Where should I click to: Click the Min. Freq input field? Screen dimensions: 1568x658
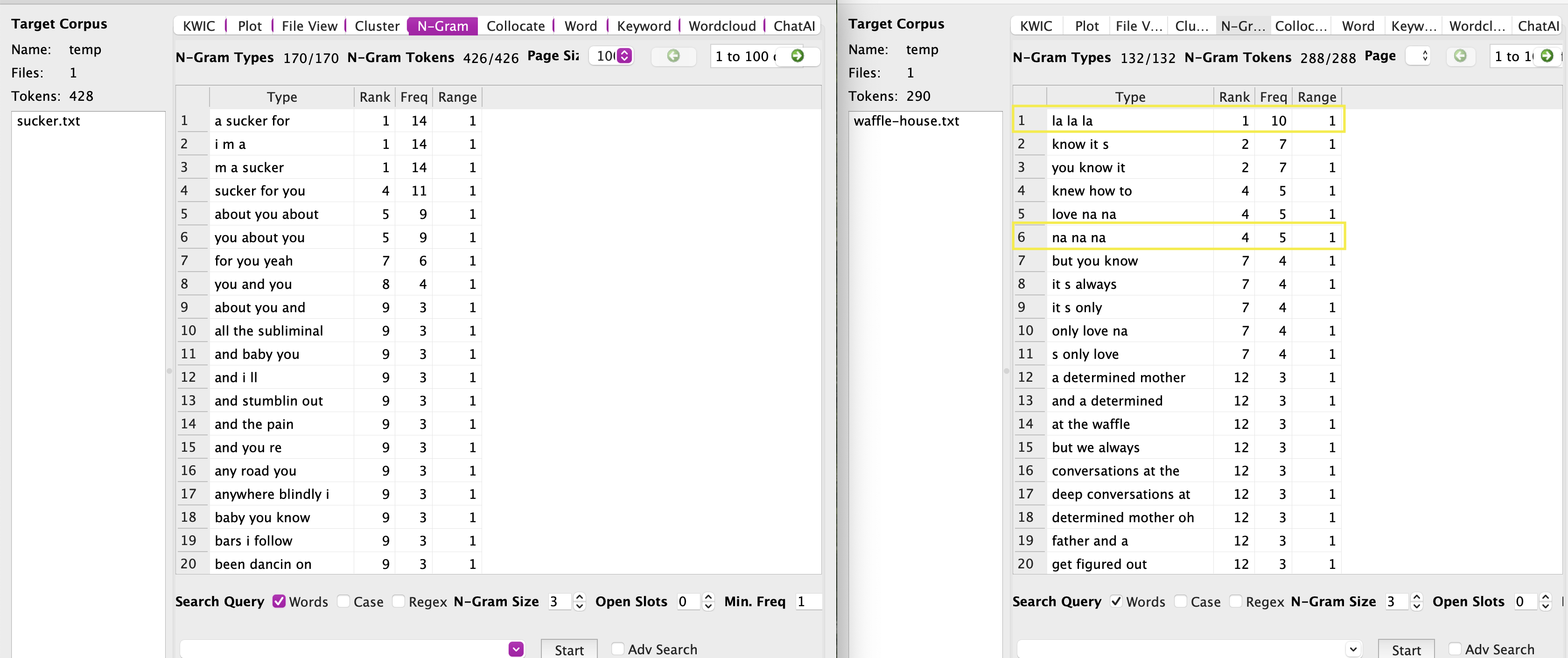pyautogui.click(x=808, y=602)
